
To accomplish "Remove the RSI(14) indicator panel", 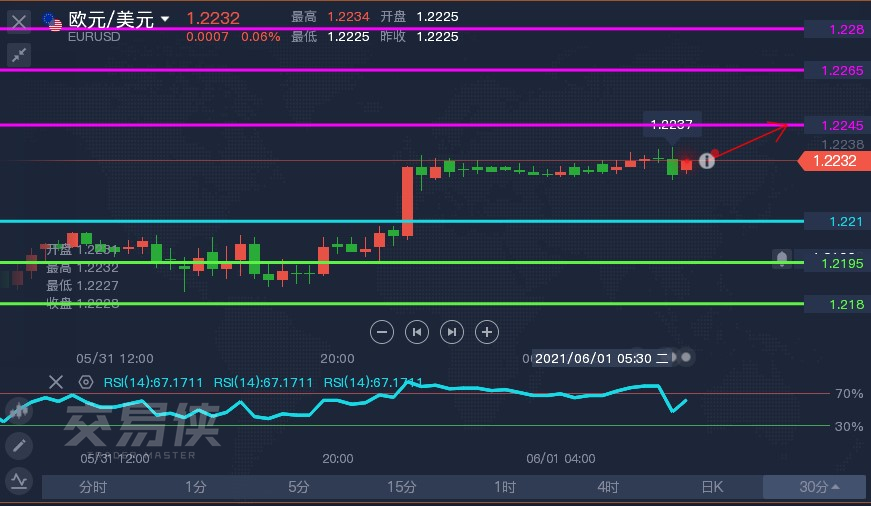I will point(56,382).
